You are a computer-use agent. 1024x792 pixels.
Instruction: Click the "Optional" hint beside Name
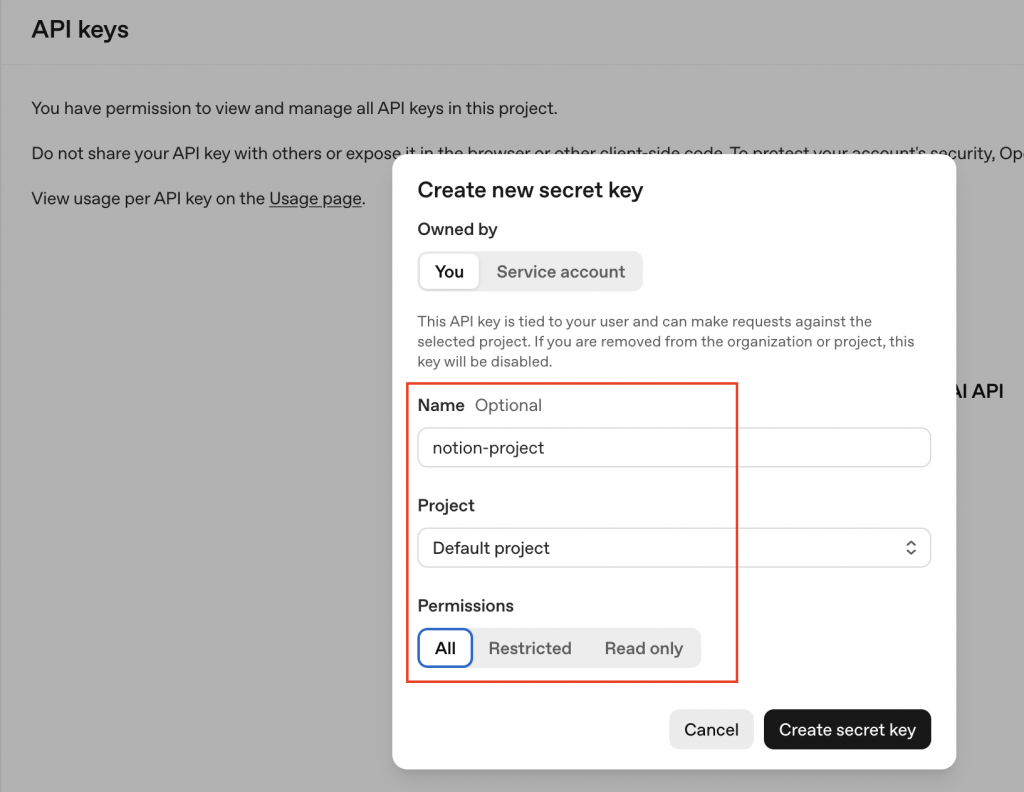point(508,405)
